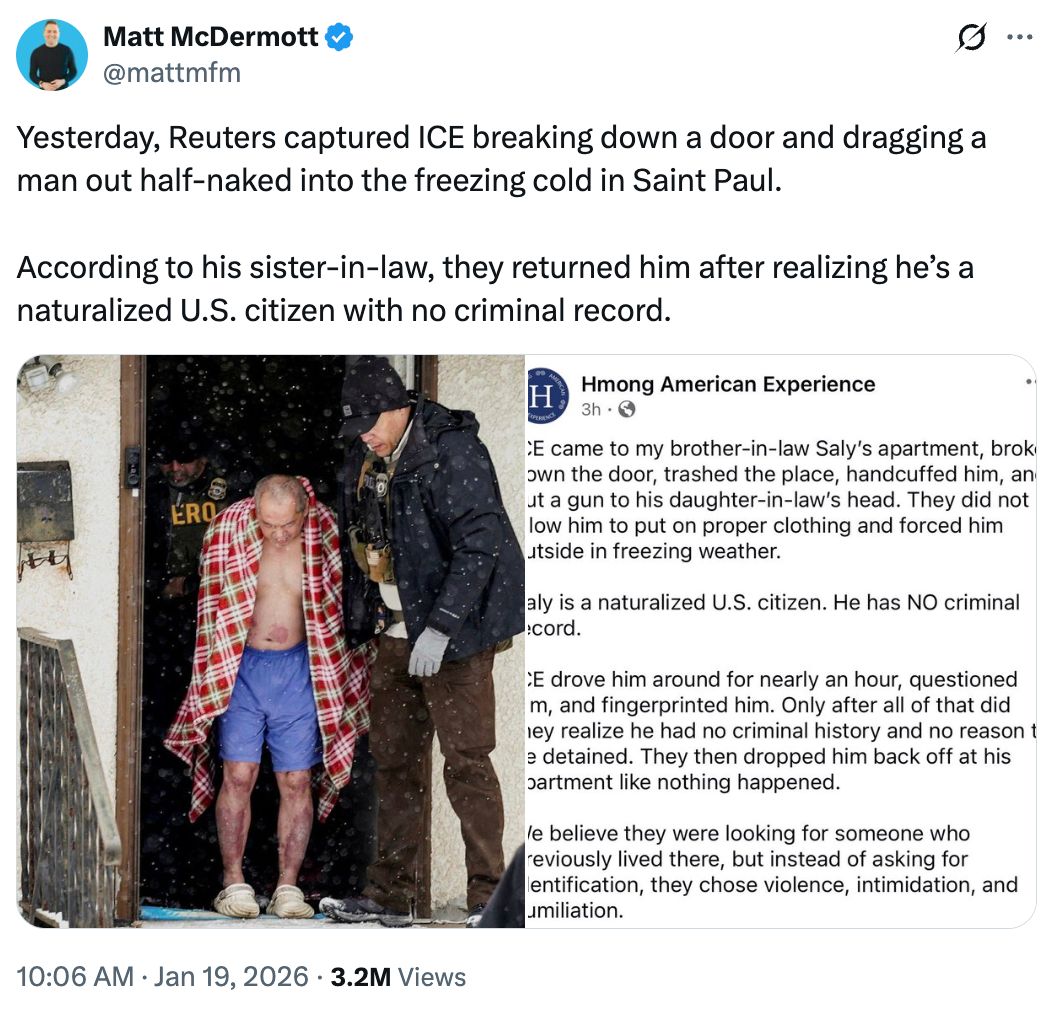
Task: Click the Hmong American Experience page name
Action: [727, 384]
